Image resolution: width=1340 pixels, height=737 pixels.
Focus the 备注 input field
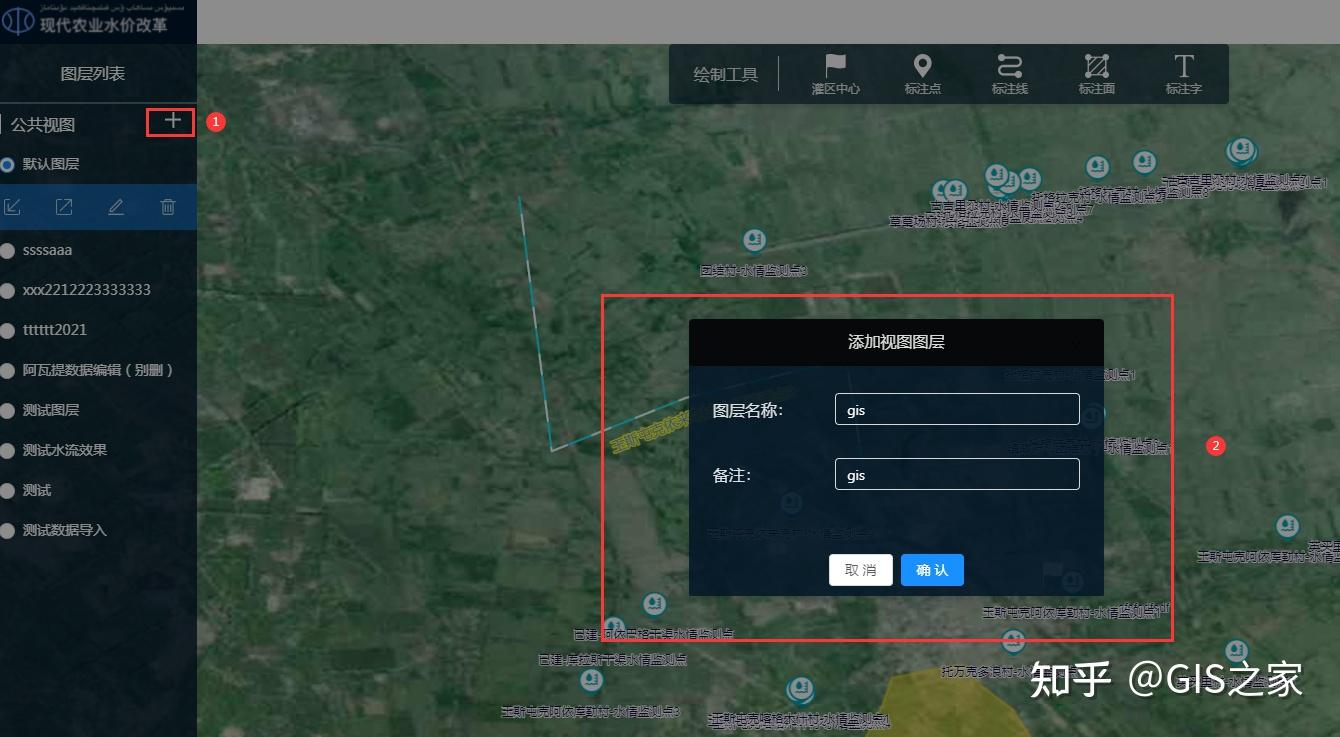(957, 474)
